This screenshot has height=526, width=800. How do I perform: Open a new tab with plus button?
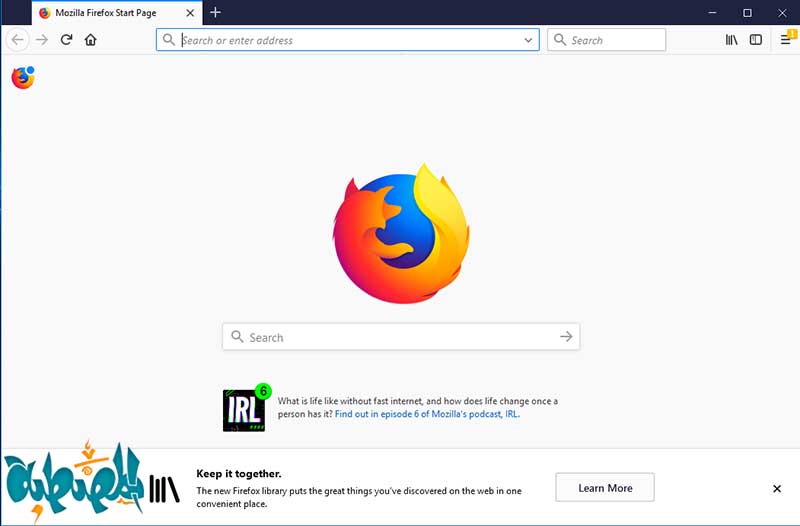[x=215, y=12]
